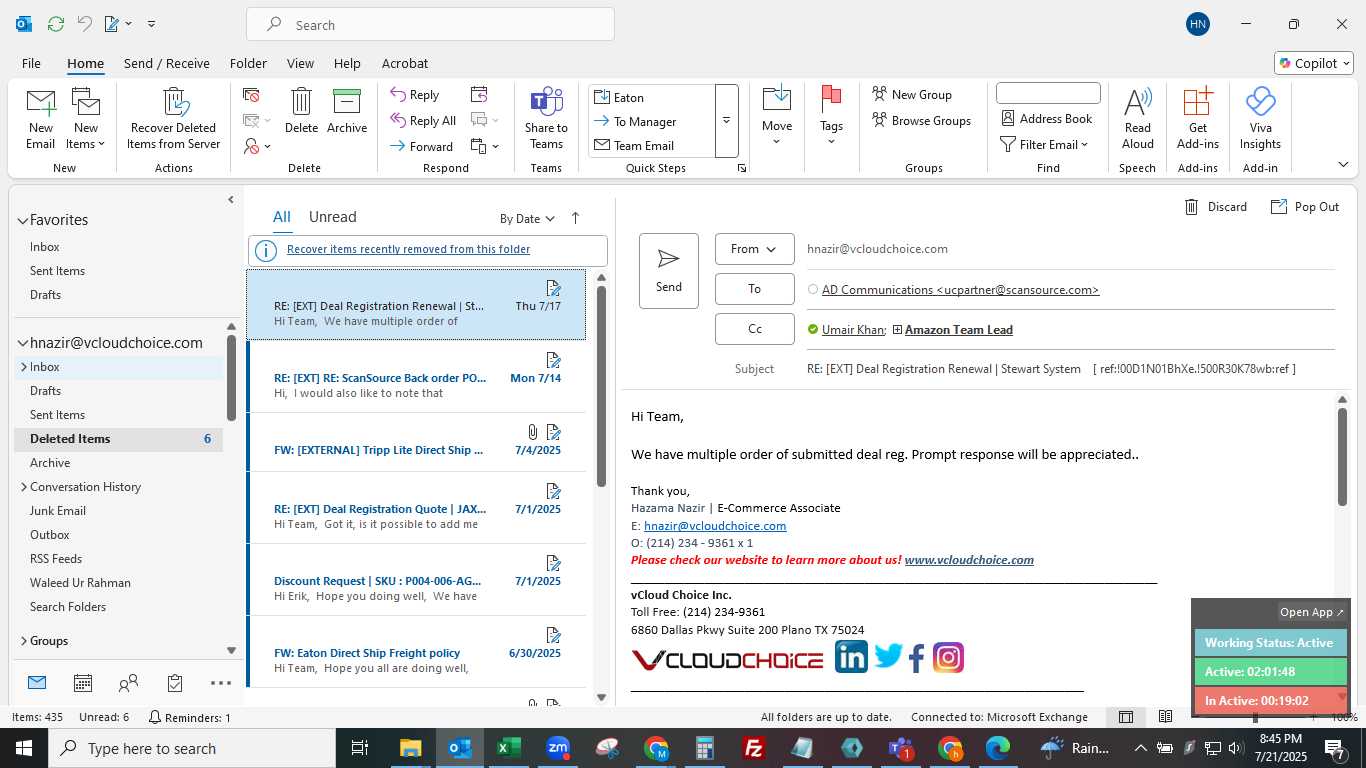This screenshot has width=1366, height=768.
Task: Open the New Items menu
Action: [x=86, y=119]
